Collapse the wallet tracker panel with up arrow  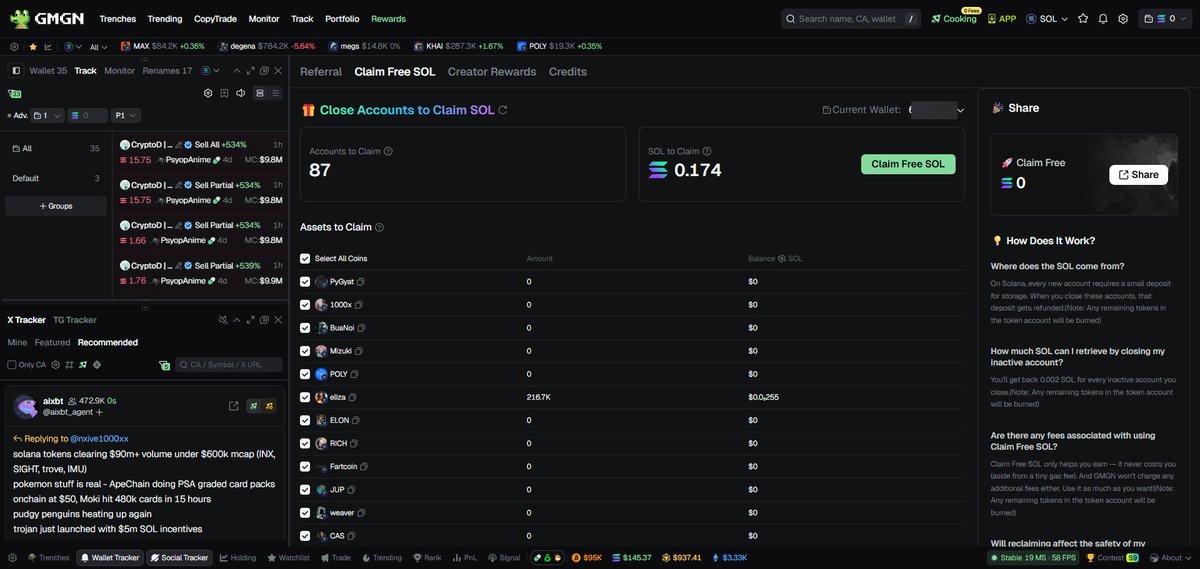pos(236,71)
